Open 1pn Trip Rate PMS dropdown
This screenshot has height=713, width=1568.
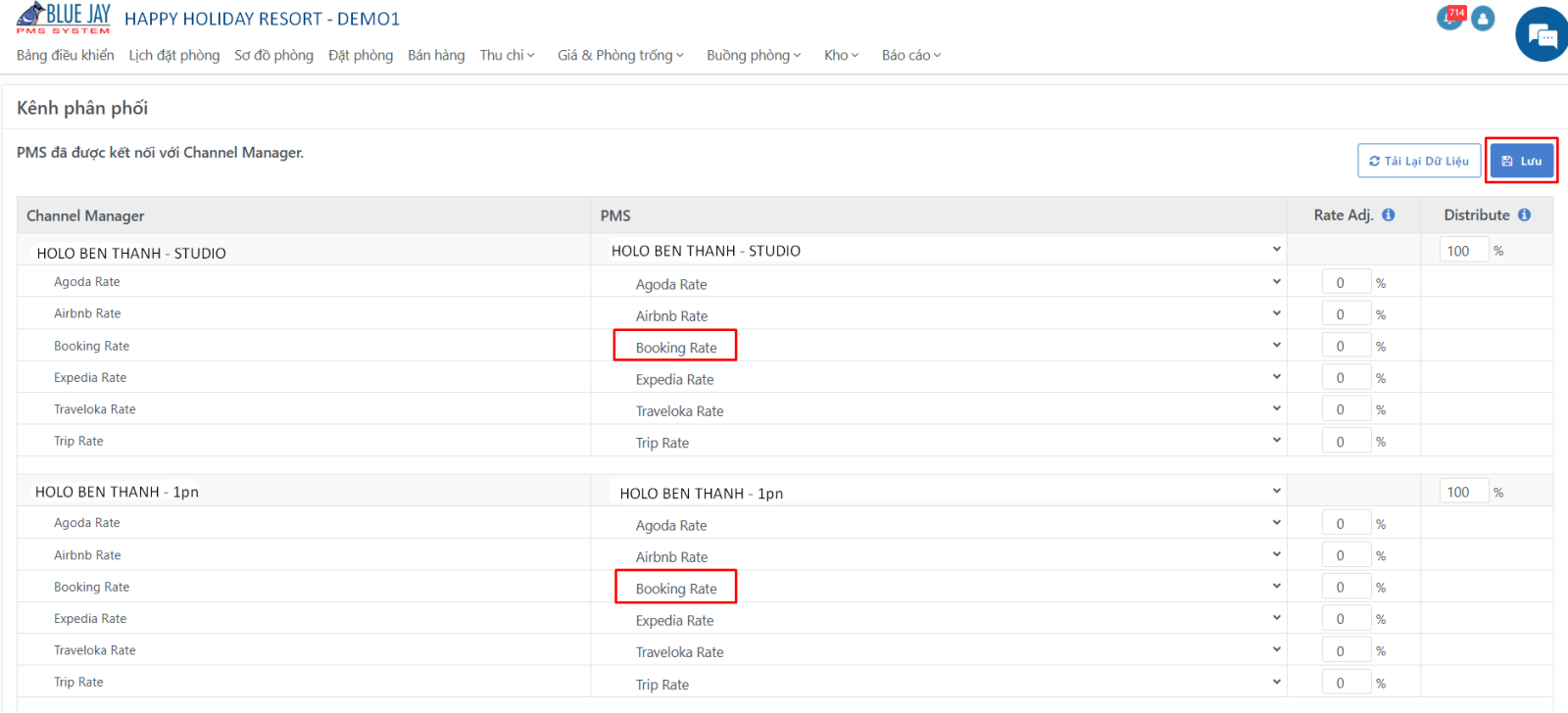(946, 683)
